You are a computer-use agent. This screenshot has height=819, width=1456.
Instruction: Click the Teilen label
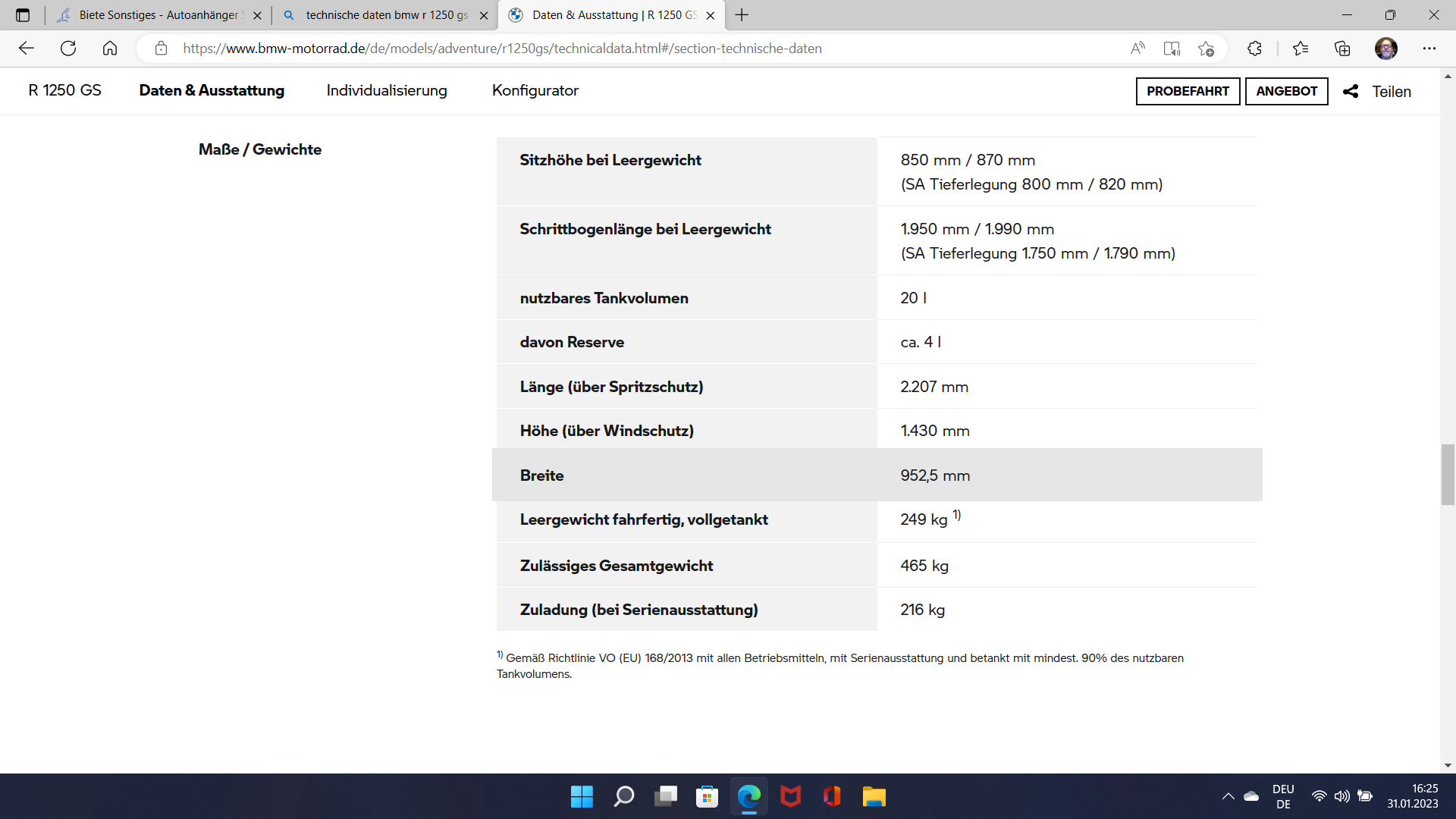[x=1392, y=92]
